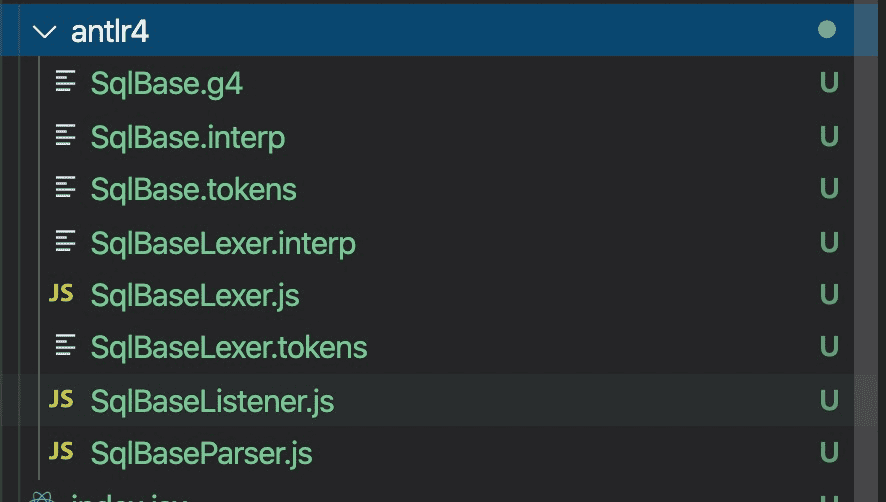Select the antlr4 folder name

110,31
